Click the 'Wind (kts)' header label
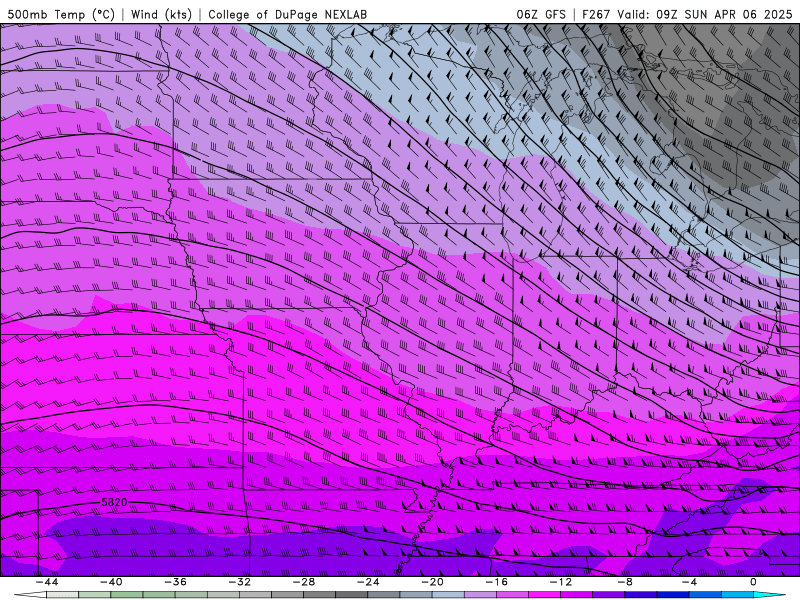 pos(161,14)
